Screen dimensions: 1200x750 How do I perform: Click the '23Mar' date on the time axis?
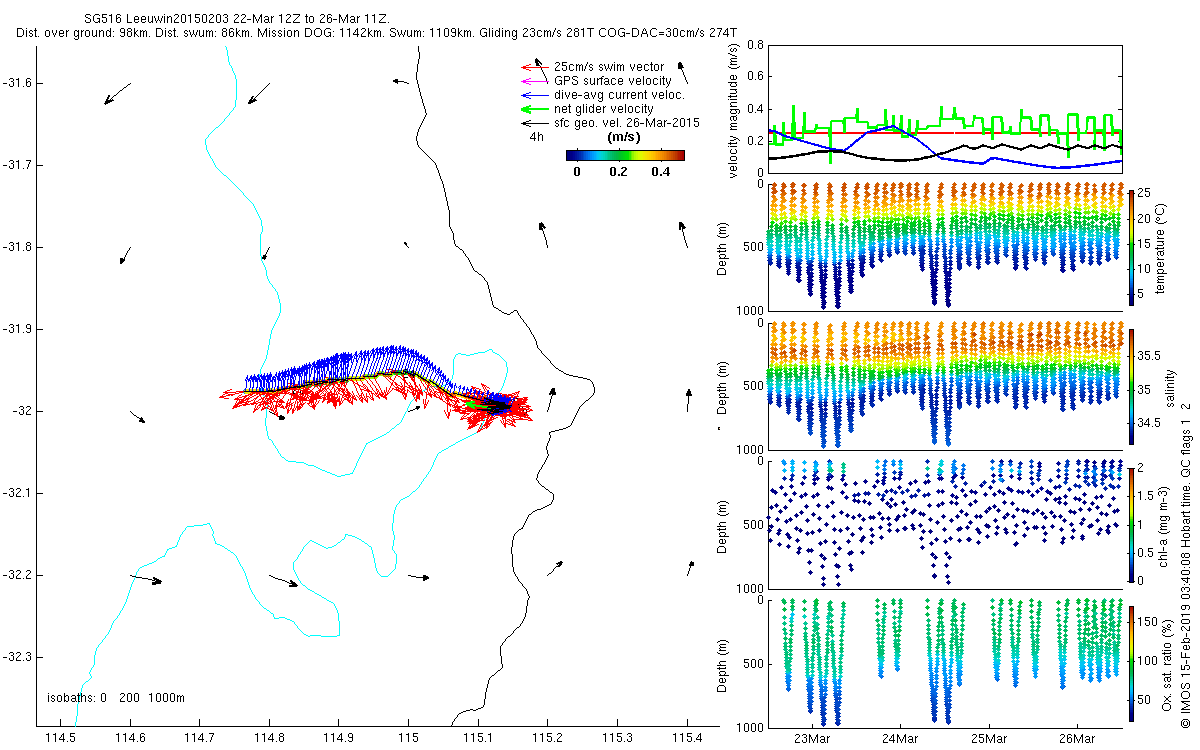[811, 739]
